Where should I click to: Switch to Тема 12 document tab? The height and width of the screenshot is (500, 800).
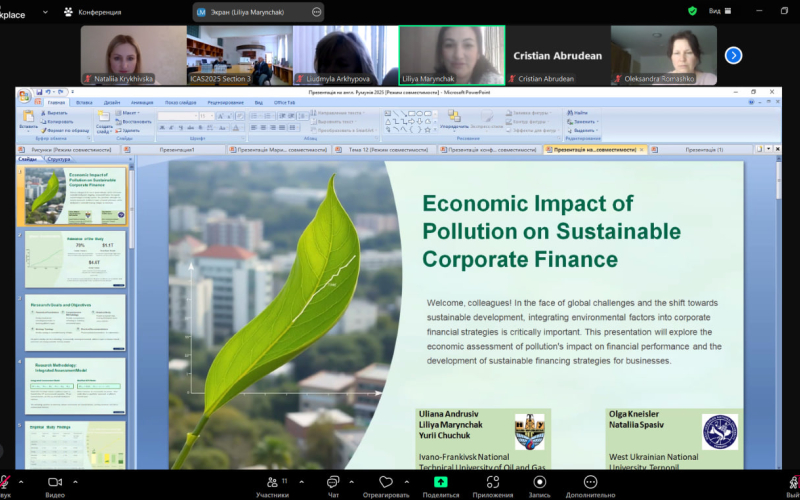coord(383,149)
